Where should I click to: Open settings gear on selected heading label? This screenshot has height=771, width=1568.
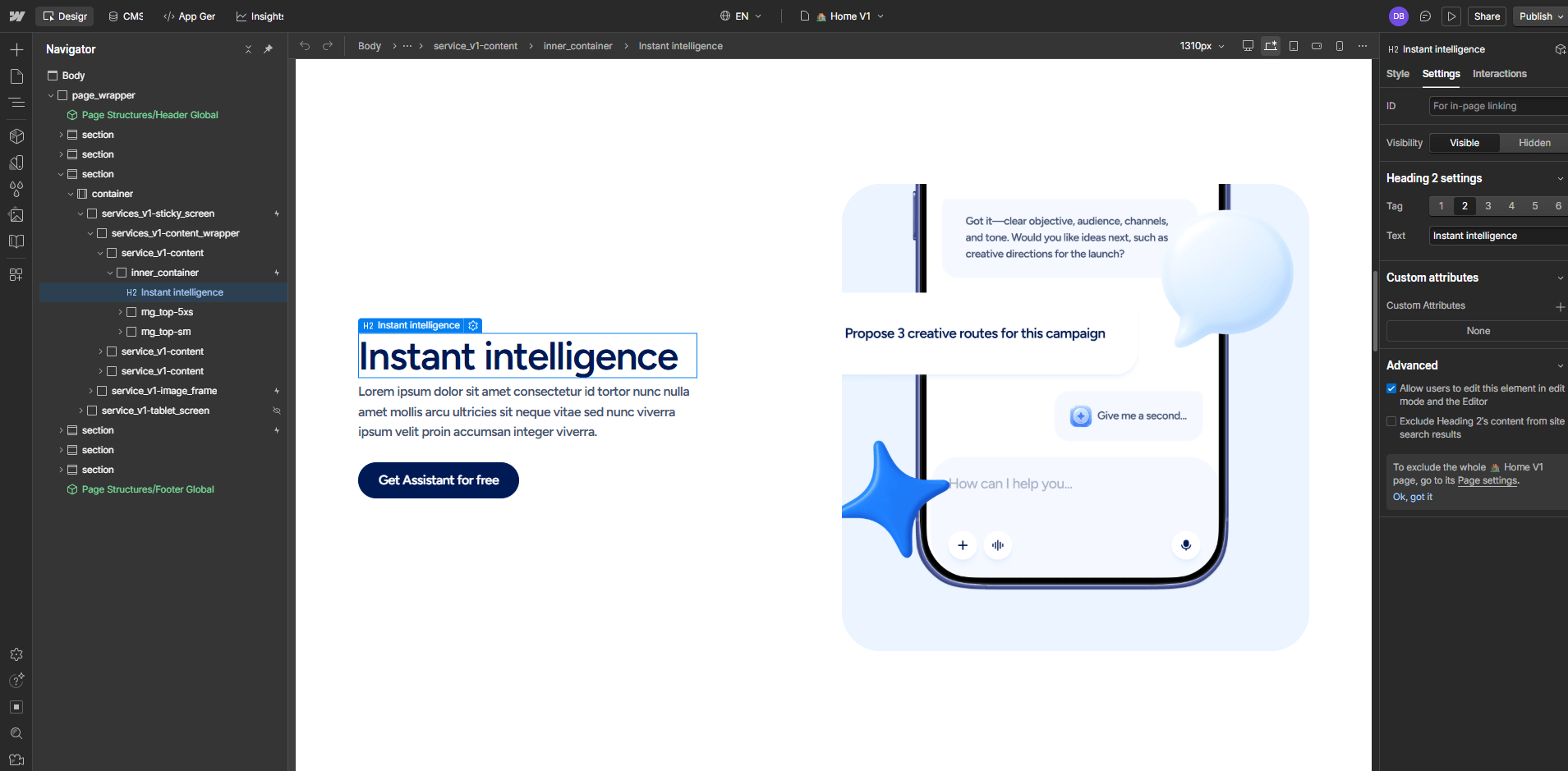473,326
